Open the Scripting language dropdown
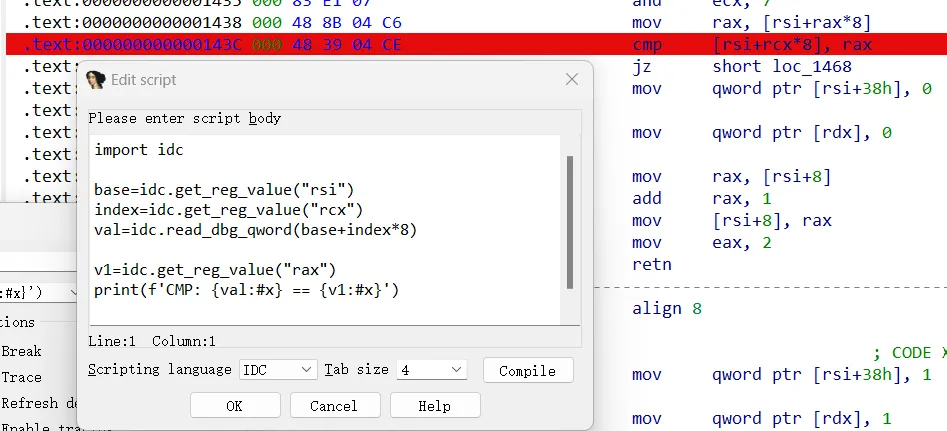 (278, 370)
